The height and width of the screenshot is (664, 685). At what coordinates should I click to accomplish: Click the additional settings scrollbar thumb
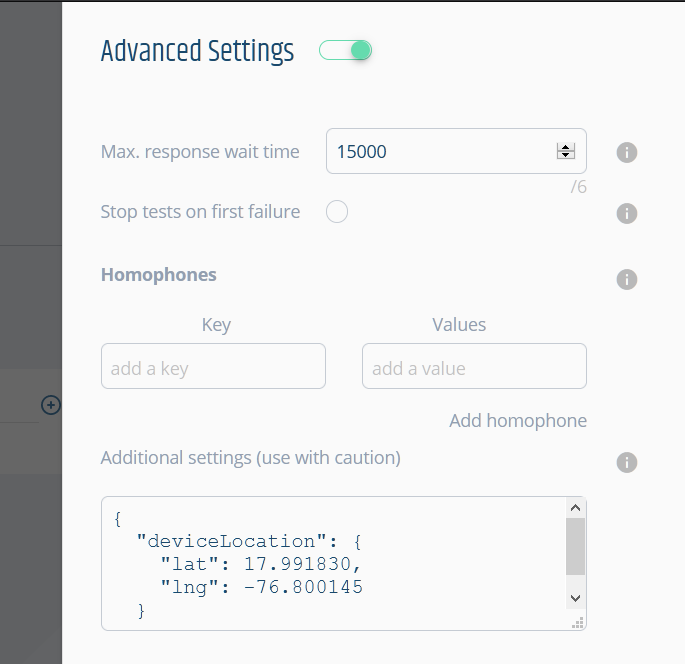[x=575, y=546]
